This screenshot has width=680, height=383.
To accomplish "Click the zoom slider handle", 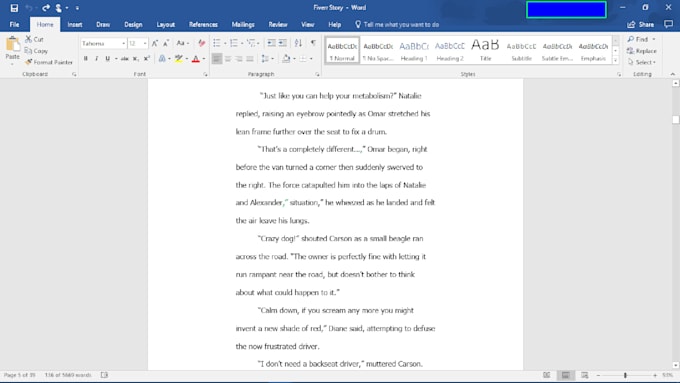I will click(625, 375).
